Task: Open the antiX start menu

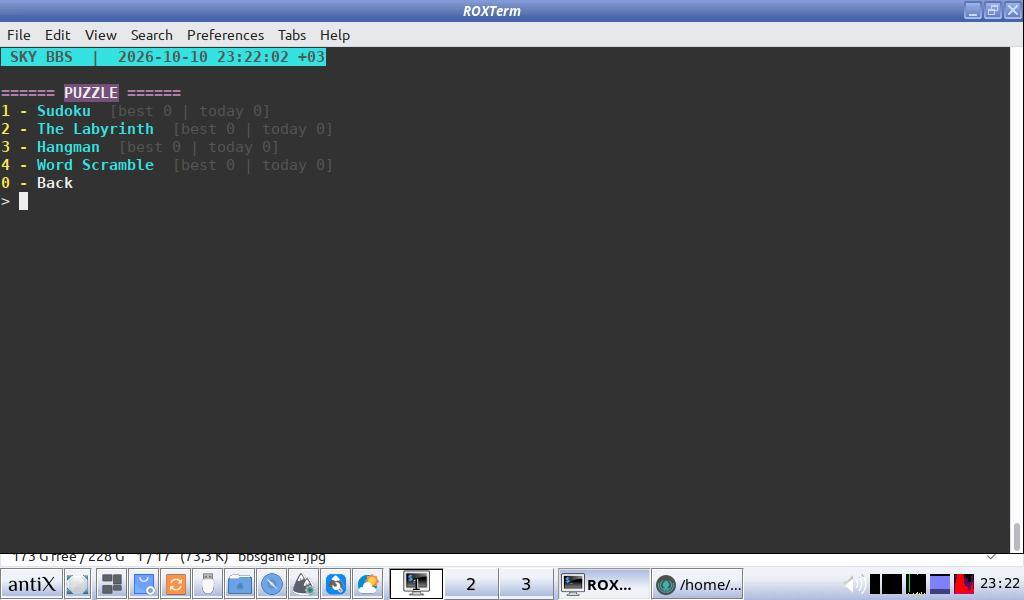Action: tap(31, 584)
